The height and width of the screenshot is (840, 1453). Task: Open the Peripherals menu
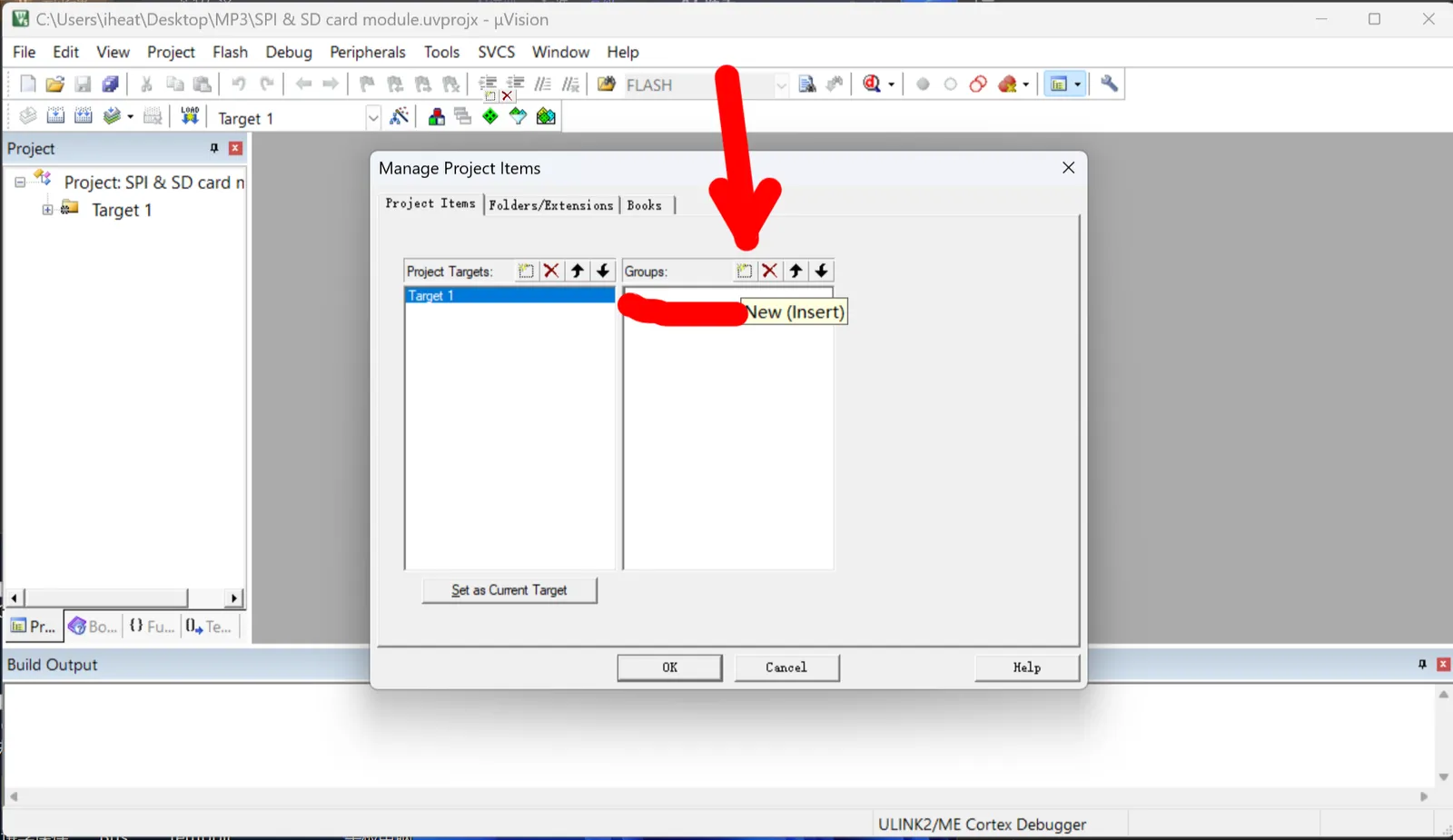[367, 52]
